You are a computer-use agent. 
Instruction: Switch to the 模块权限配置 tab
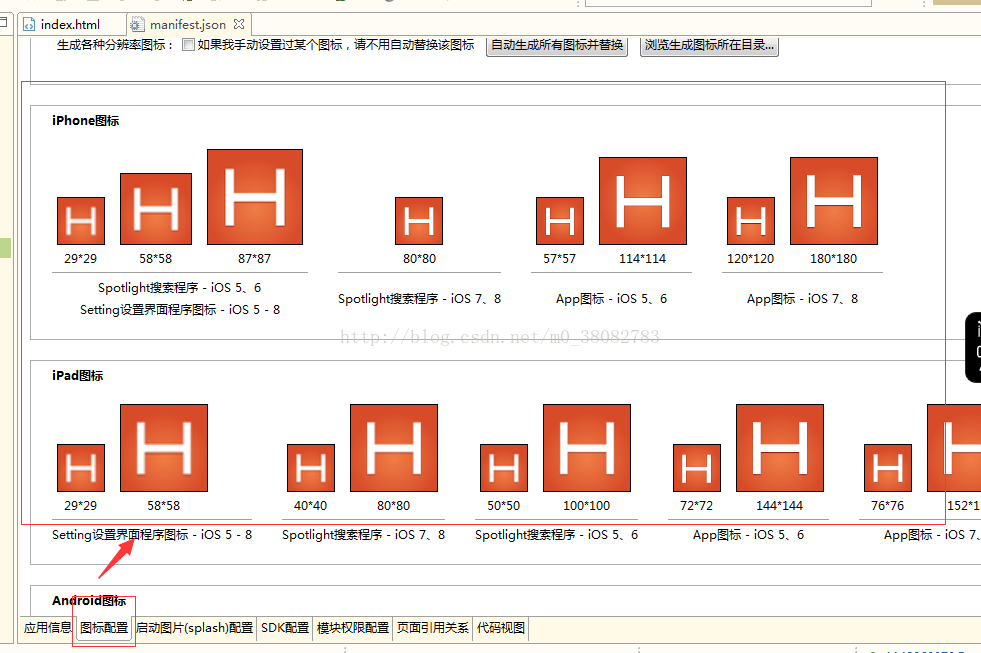(353, 627)
